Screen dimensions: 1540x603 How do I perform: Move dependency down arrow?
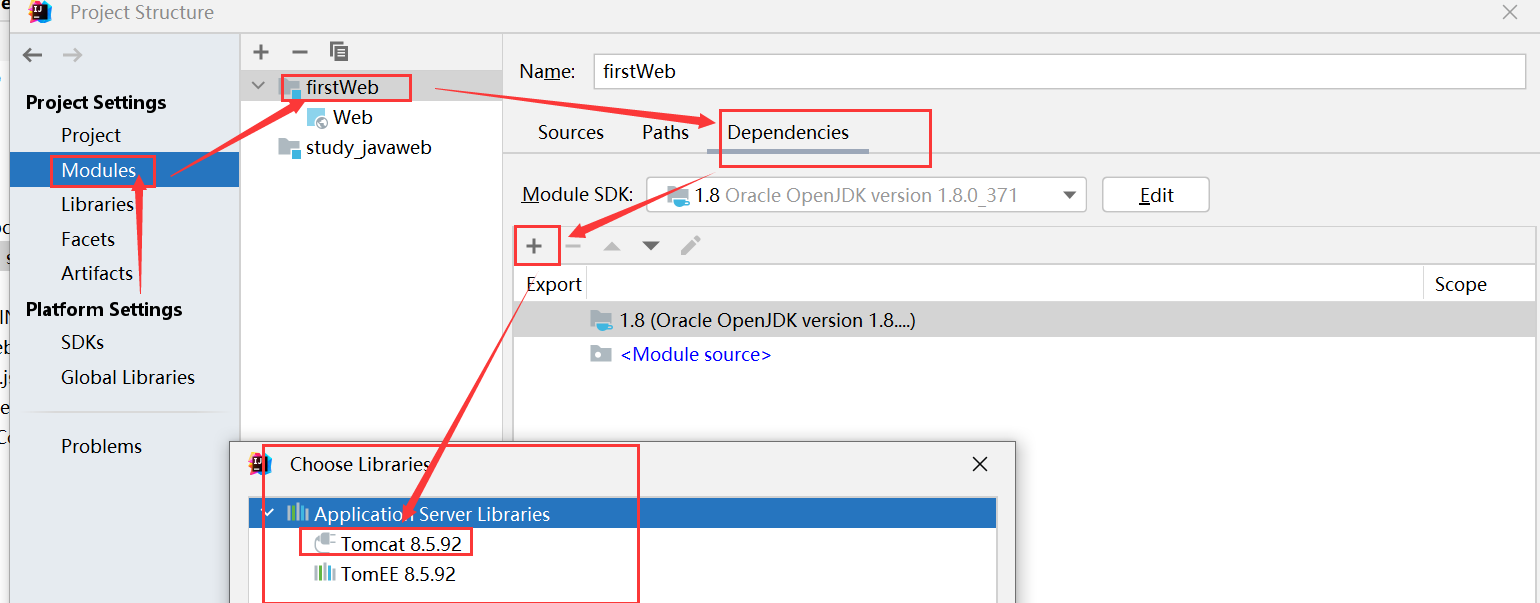coord(651,246)
